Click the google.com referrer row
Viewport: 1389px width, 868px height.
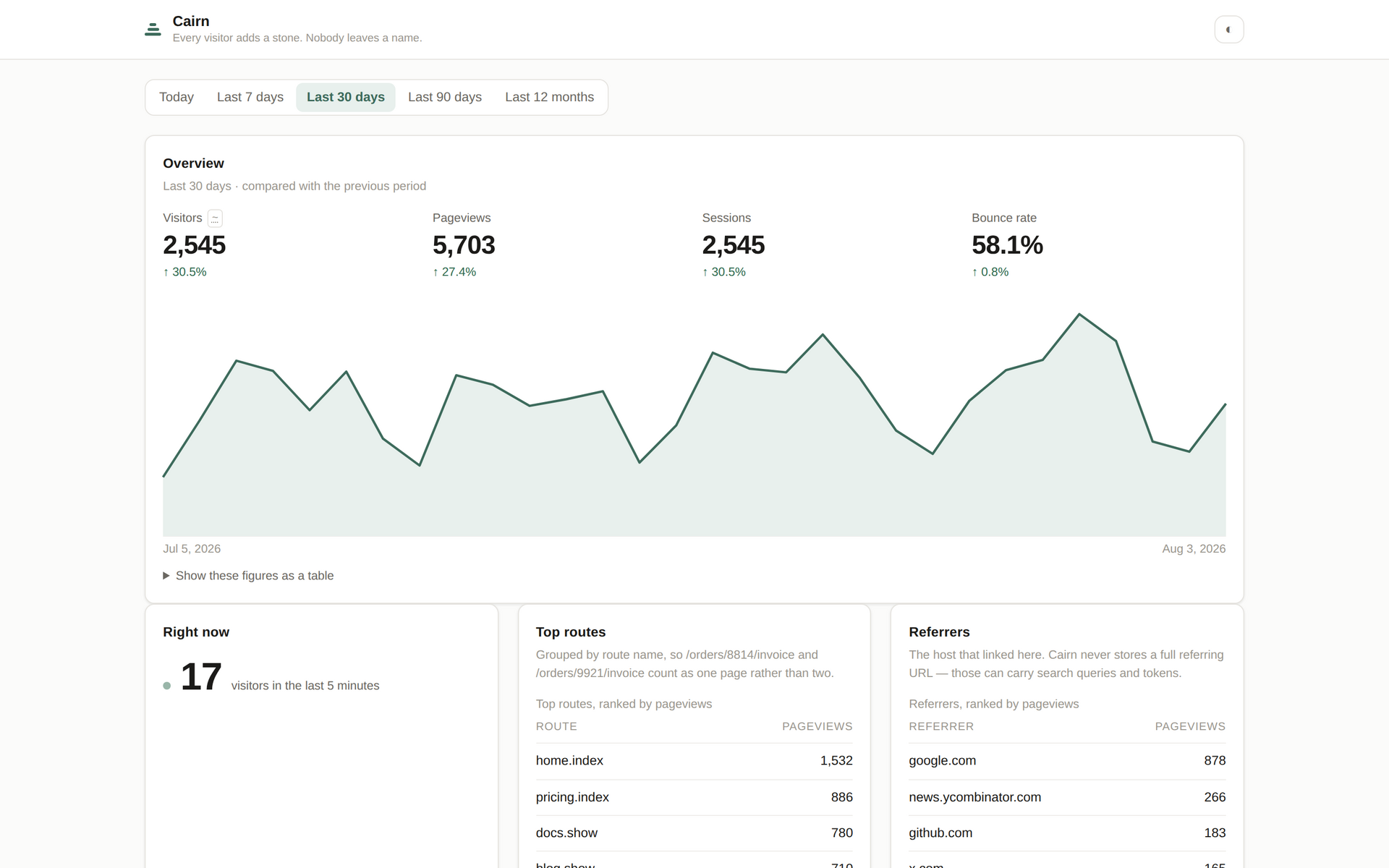pos(1067,761)
